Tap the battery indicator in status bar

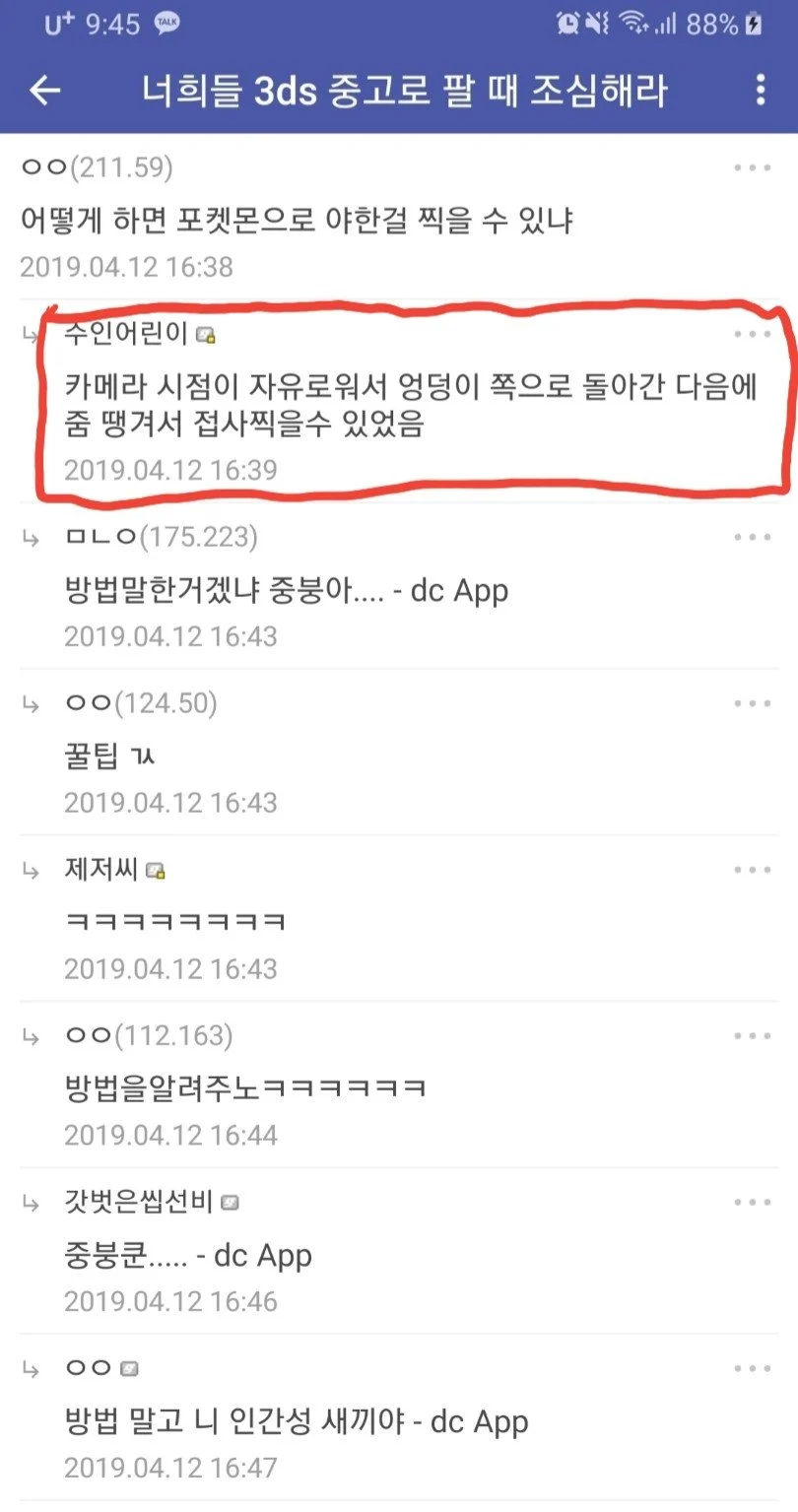pyautogui.click(x=755, y=25)
